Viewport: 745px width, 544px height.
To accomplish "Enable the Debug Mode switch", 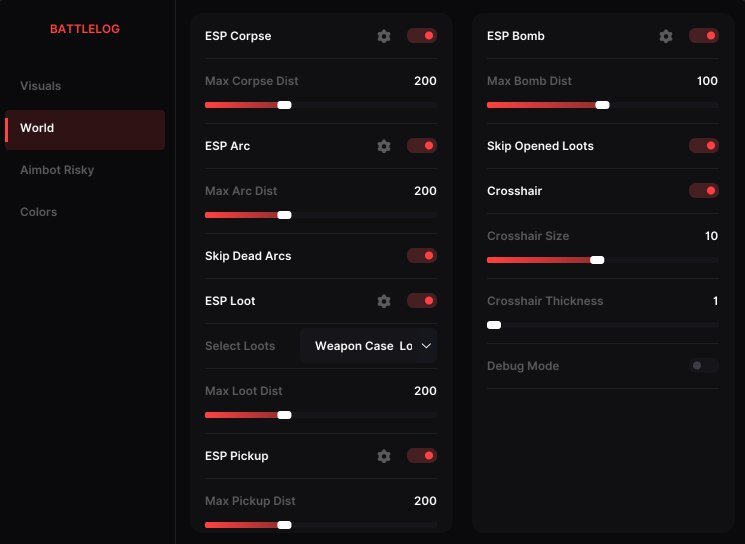I will [704, 366].
